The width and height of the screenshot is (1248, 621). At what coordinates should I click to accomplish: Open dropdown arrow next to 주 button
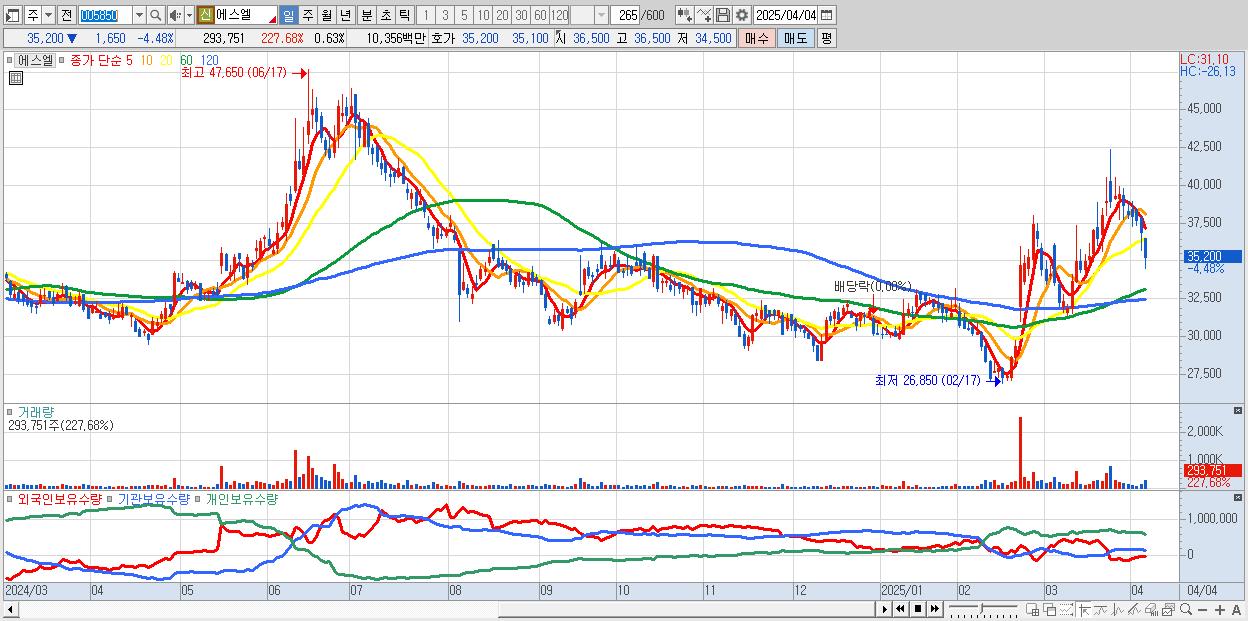(x=48, y=15)
